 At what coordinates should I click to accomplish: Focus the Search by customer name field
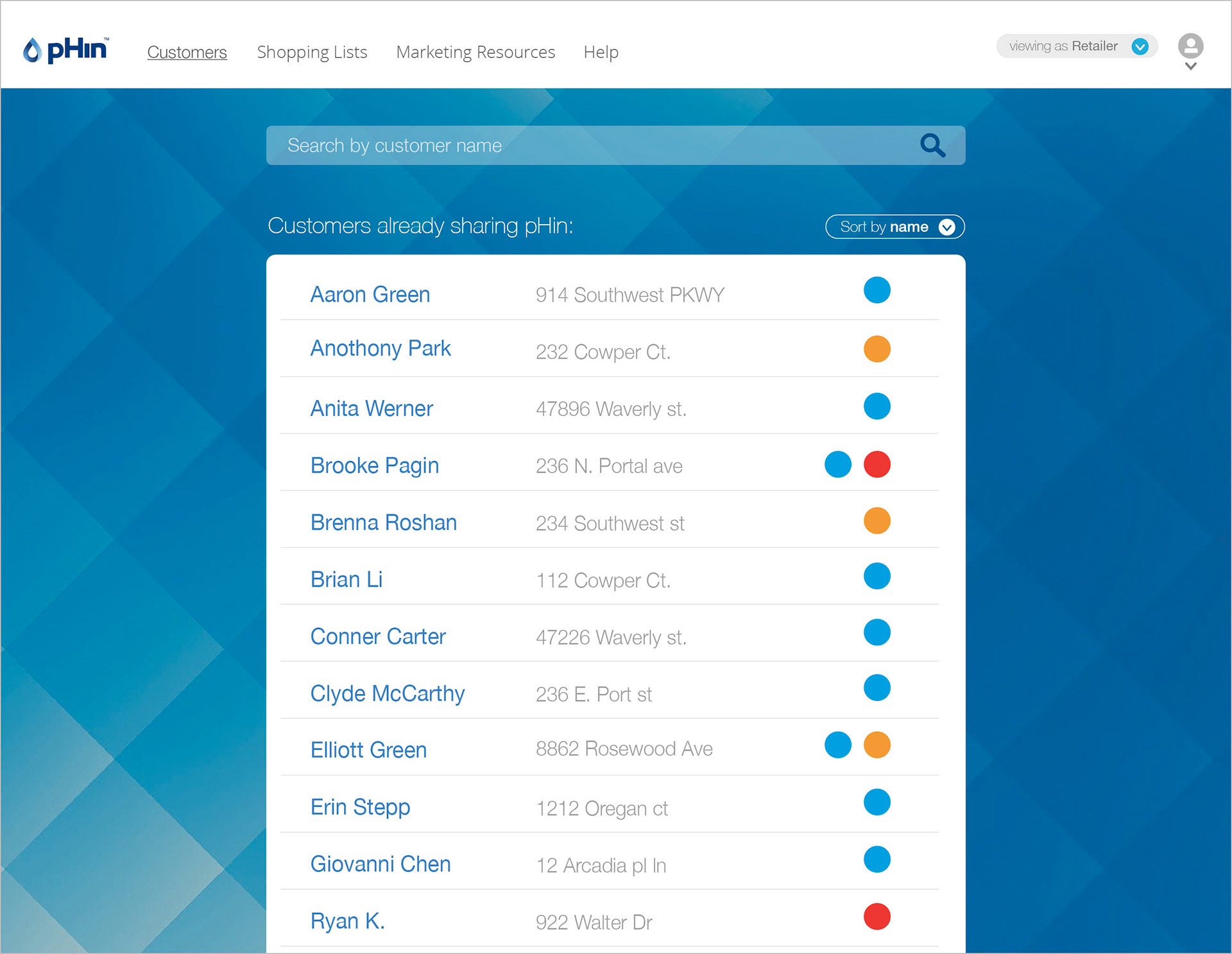[x=616, y=145]
